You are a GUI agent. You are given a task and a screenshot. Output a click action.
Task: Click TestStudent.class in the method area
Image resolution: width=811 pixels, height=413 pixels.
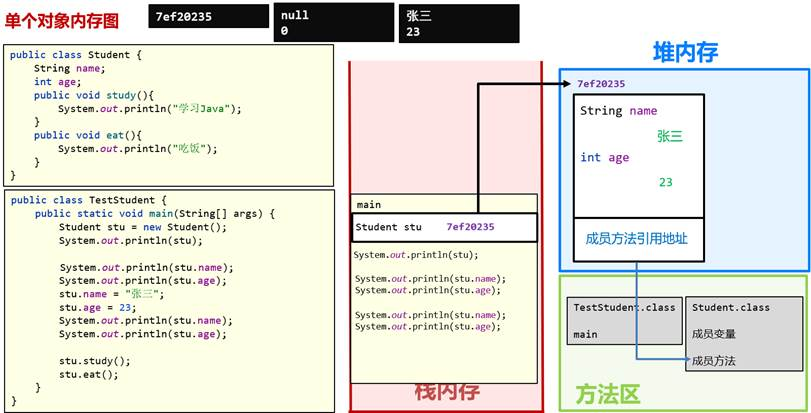624,308
